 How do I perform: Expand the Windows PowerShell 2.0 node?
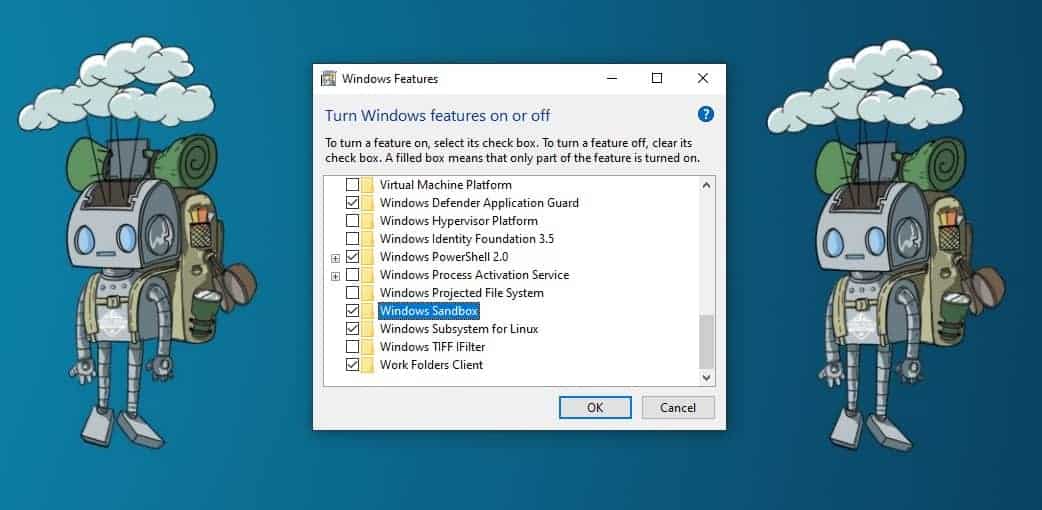[x=336, y=258]
